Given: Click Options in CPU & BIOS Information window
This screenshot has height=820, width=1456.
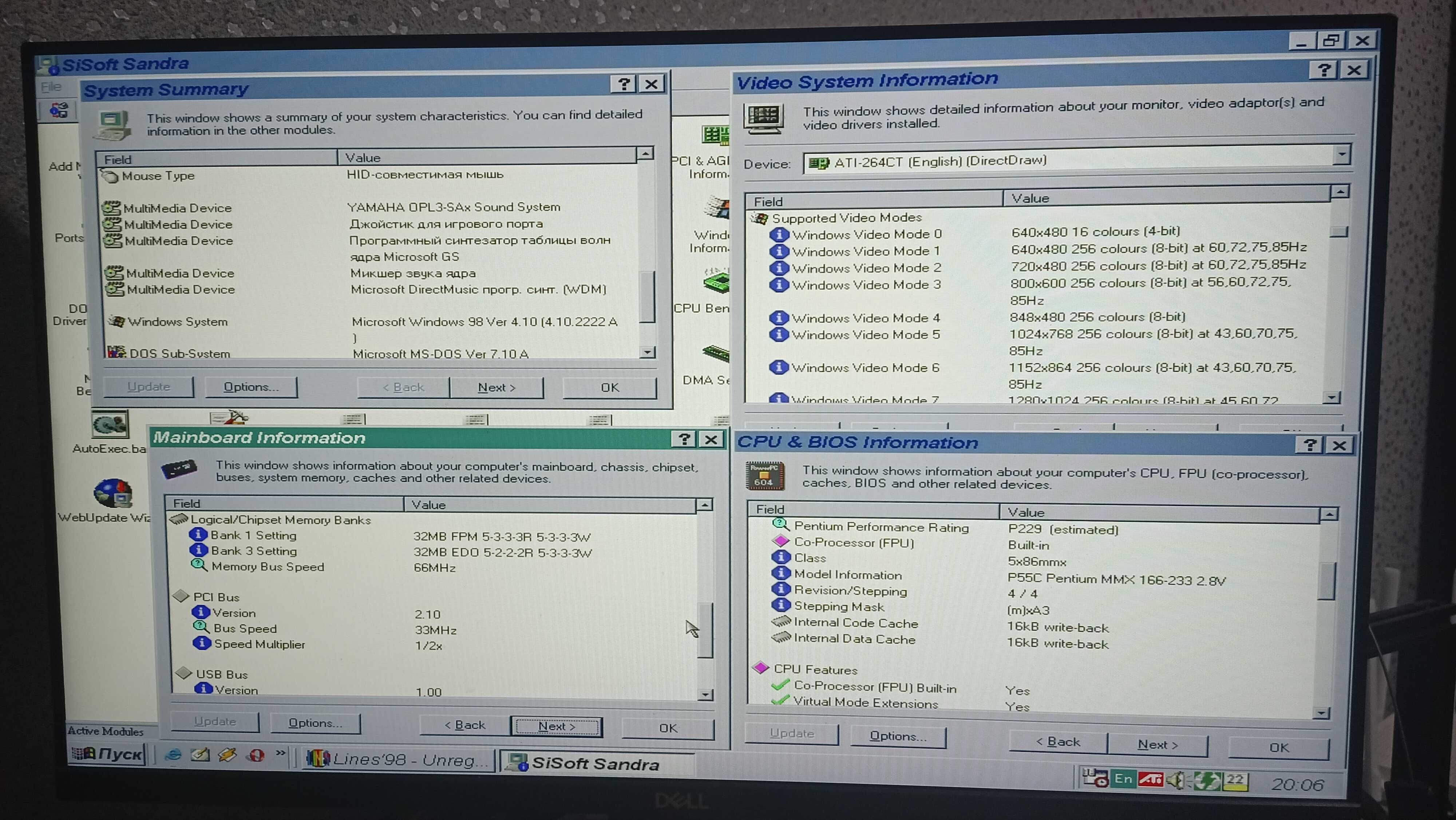Looking at the screenshot, I should click(x=898, y=736).
